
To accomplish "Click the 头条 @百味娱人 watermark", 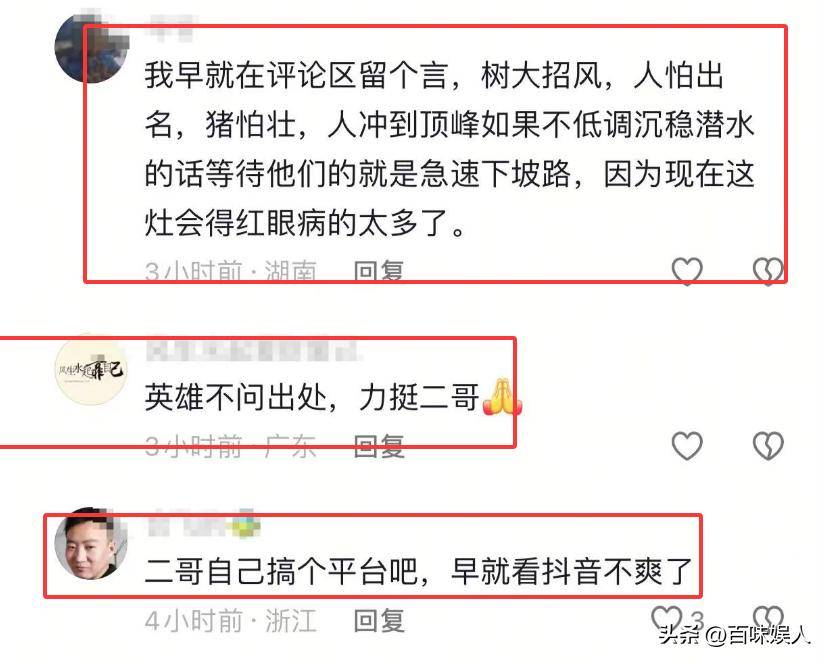I will click(735, 634).
